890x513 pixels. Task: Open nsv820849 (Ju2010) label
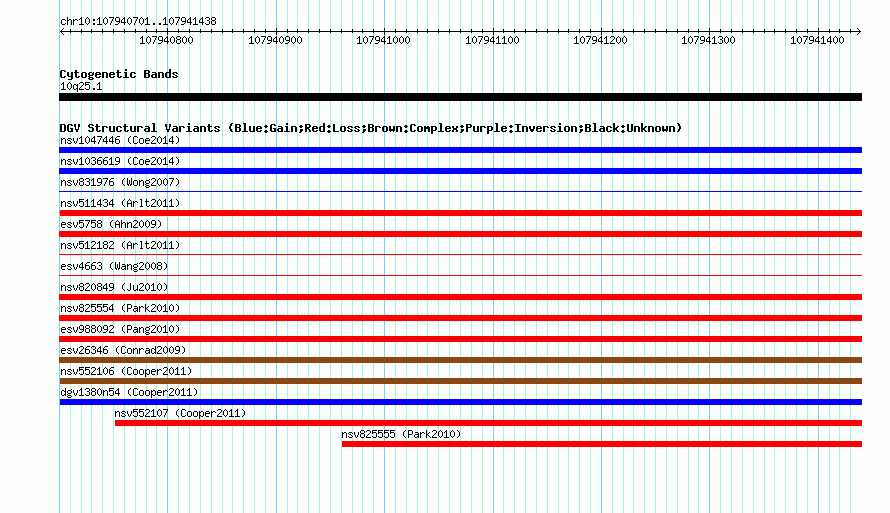[114, 287]
